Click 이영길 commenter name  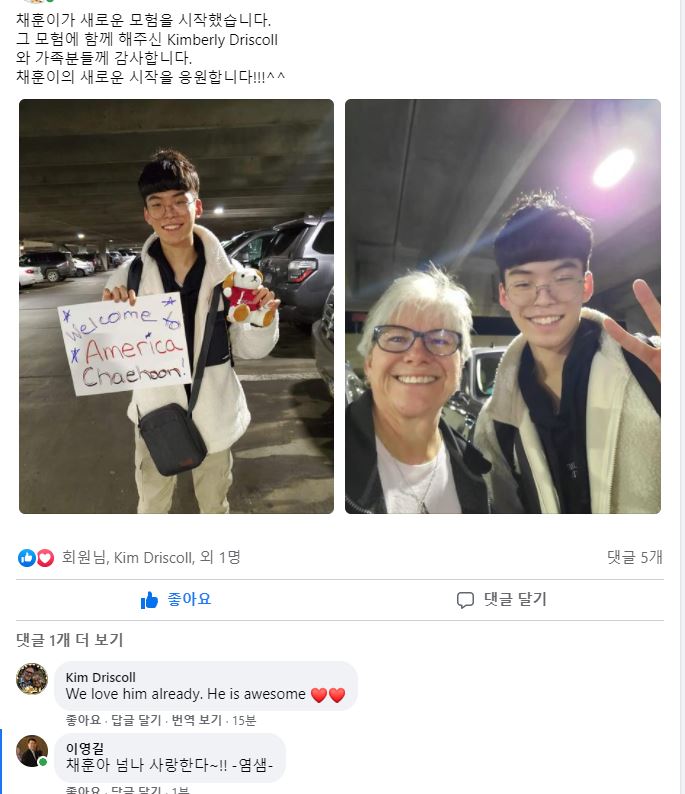click(85, 748)
